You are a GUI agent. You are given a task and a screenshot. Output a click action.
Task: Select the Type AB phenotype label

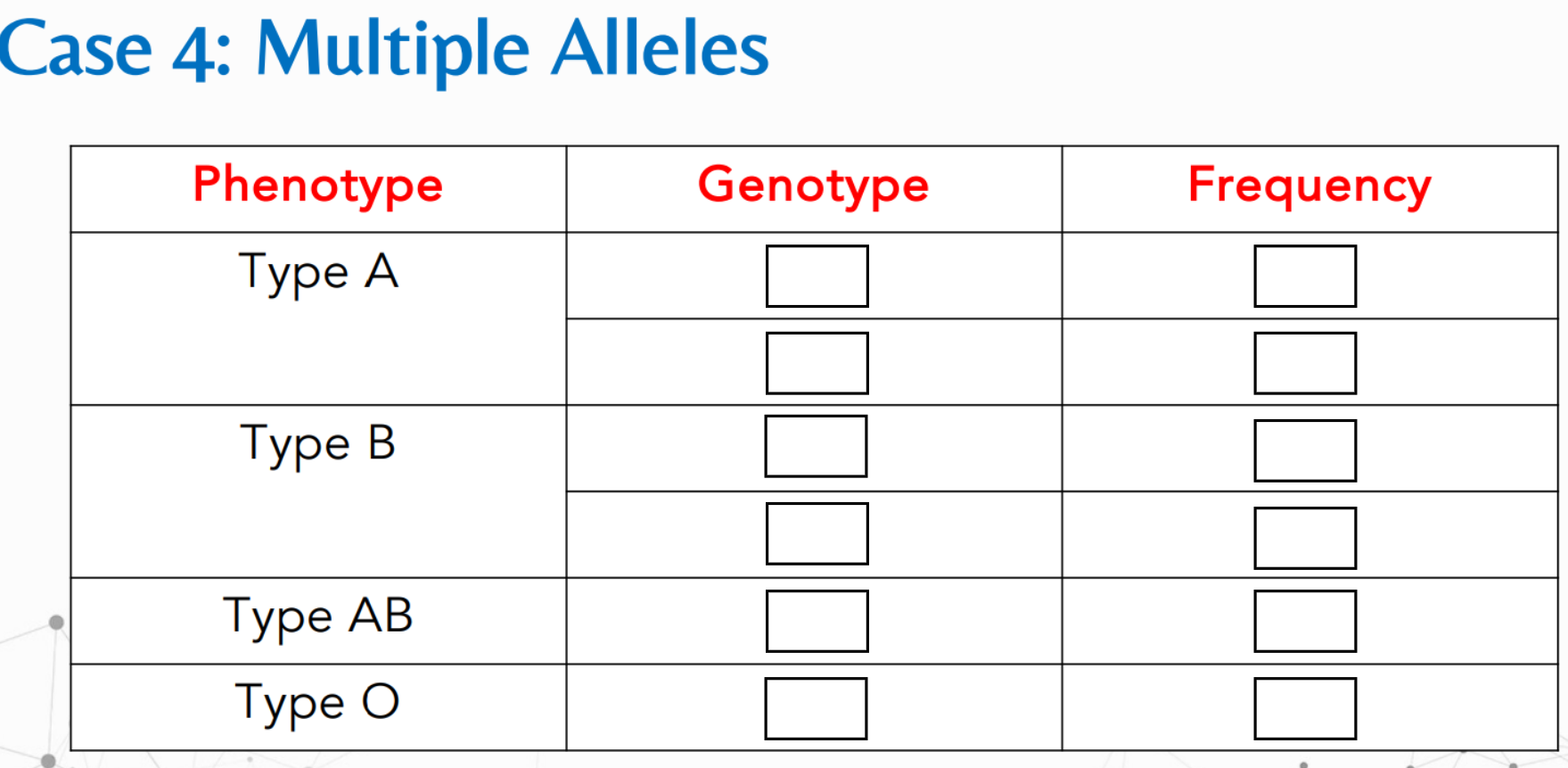coord(318,616)
